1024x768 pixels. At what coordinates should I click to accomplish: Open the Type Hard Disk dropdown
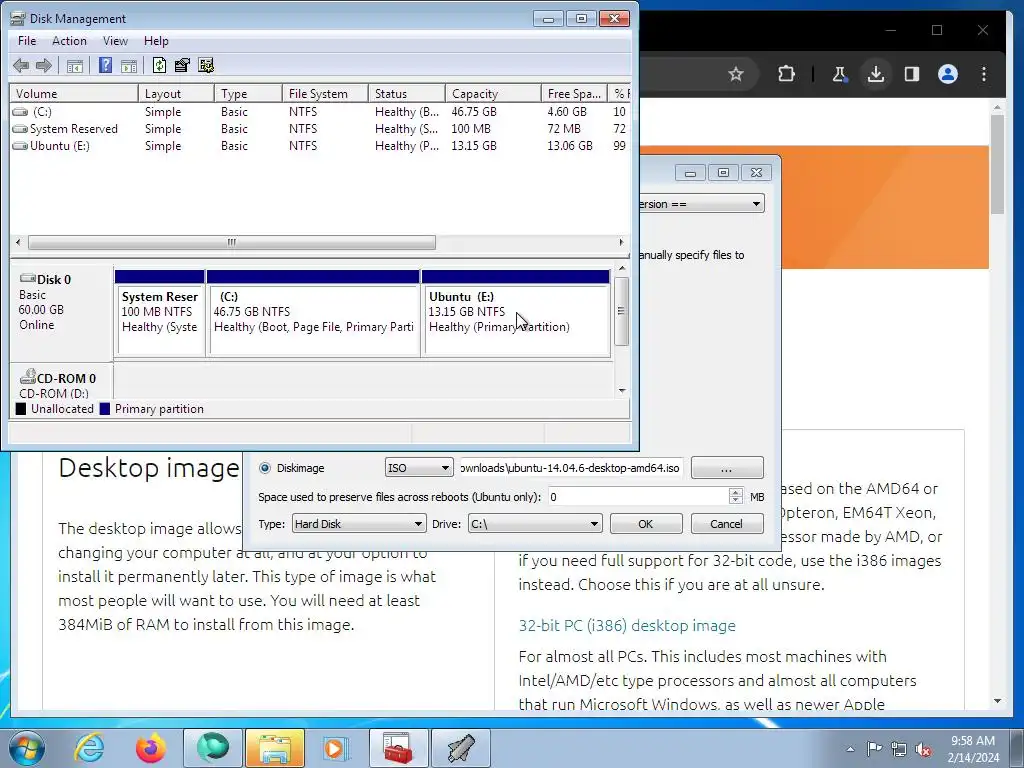tap(359, 524)
